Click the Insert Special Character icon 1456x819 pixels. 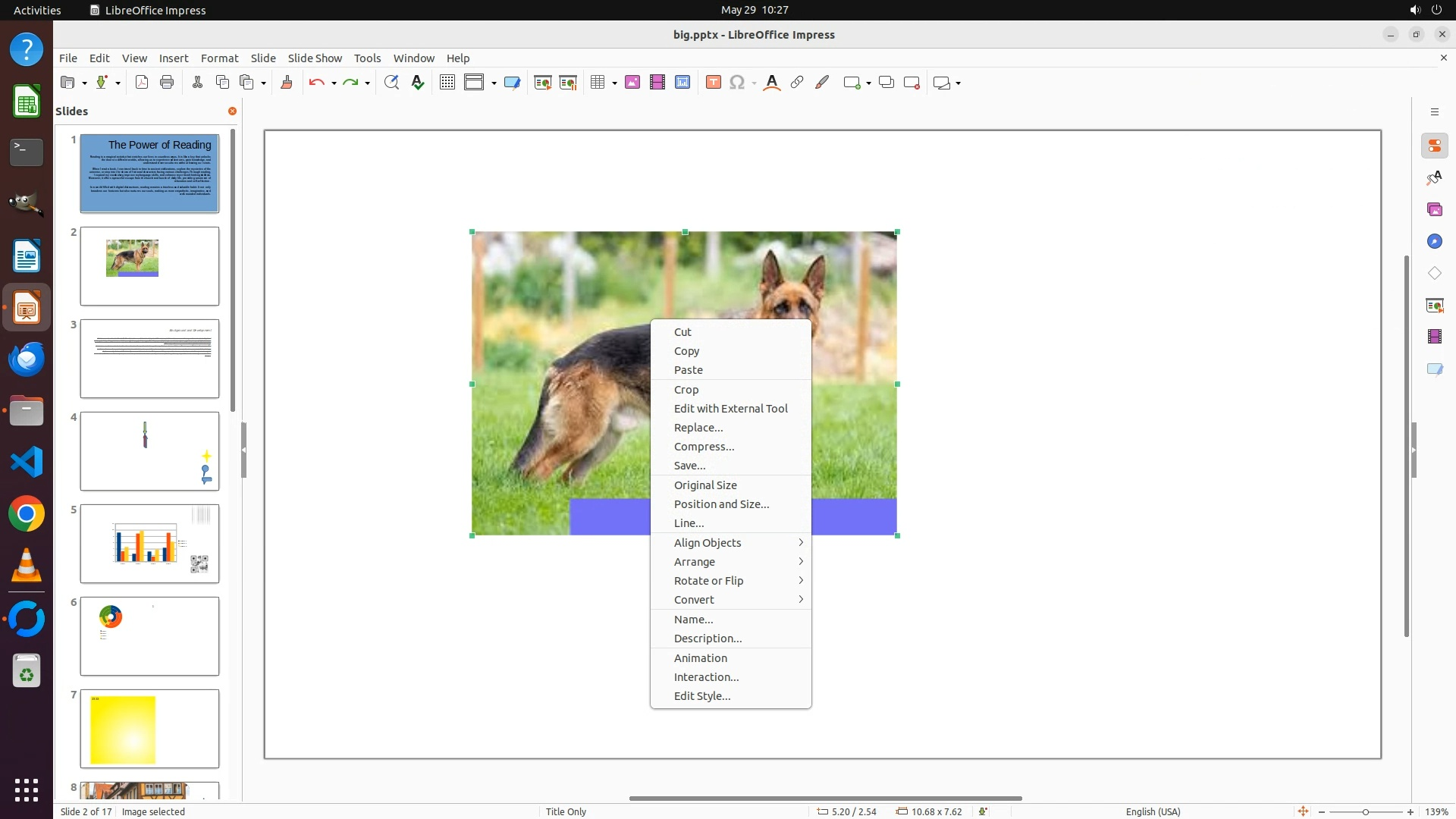click(x=736, y=83)
